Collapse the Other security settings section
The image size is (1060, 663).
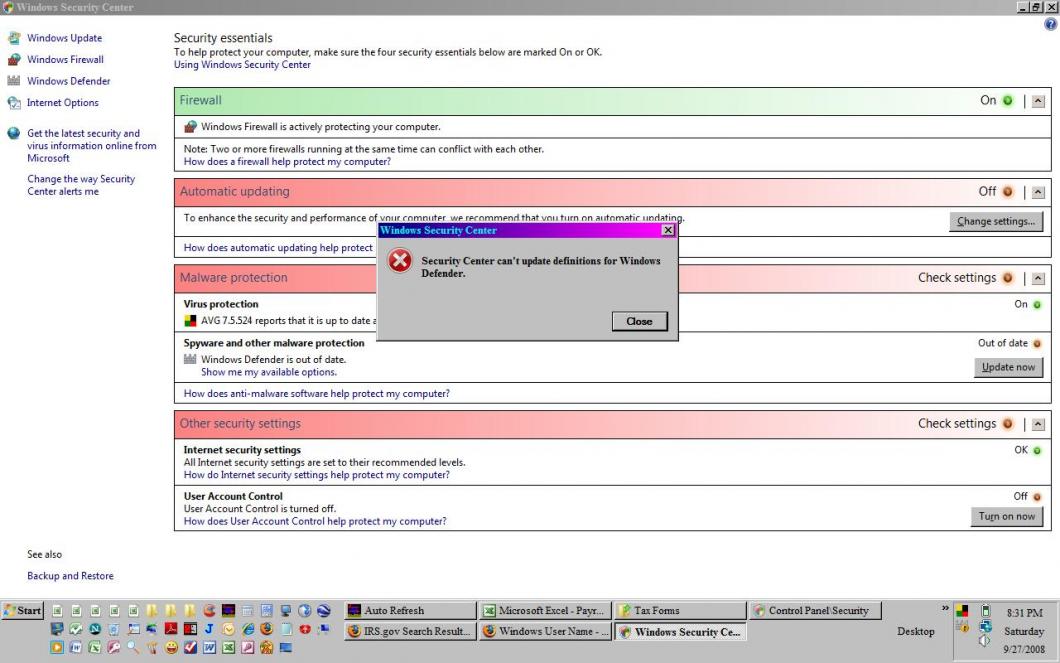[1038, 424]
